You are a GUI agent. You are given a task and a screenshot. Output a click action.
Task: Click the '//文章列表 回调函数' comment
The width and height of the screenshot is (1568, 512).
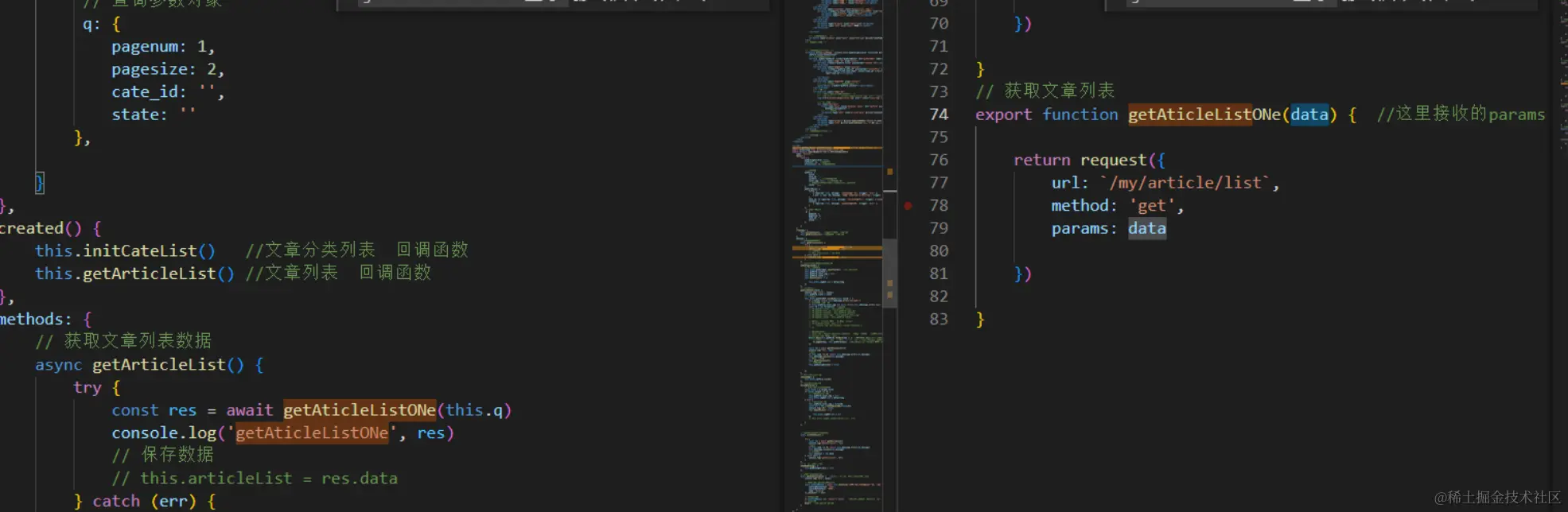click(338, 273)
